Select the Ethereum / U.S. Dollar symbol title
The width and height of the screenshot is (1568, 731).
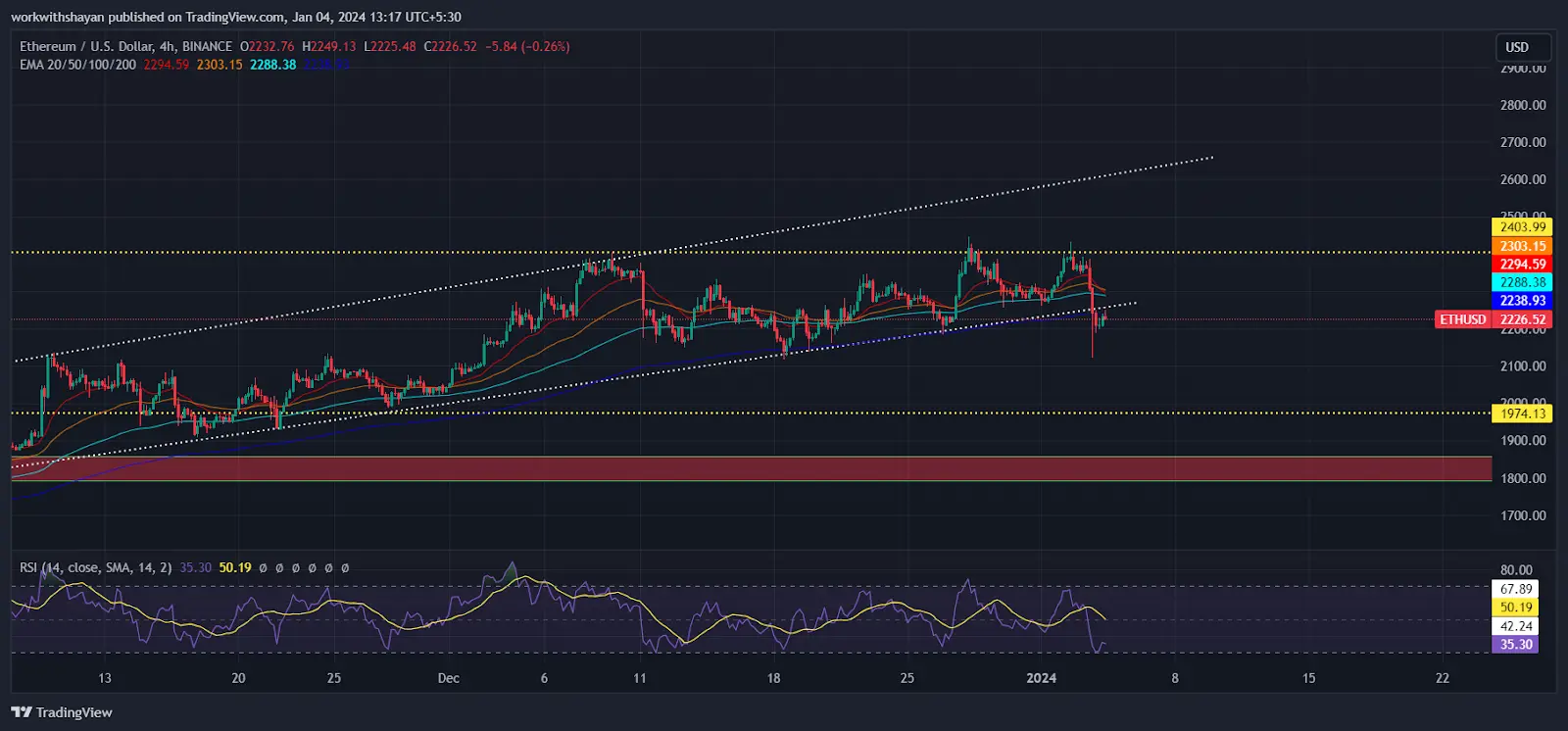pyautogui.click(x=125, y=46)
